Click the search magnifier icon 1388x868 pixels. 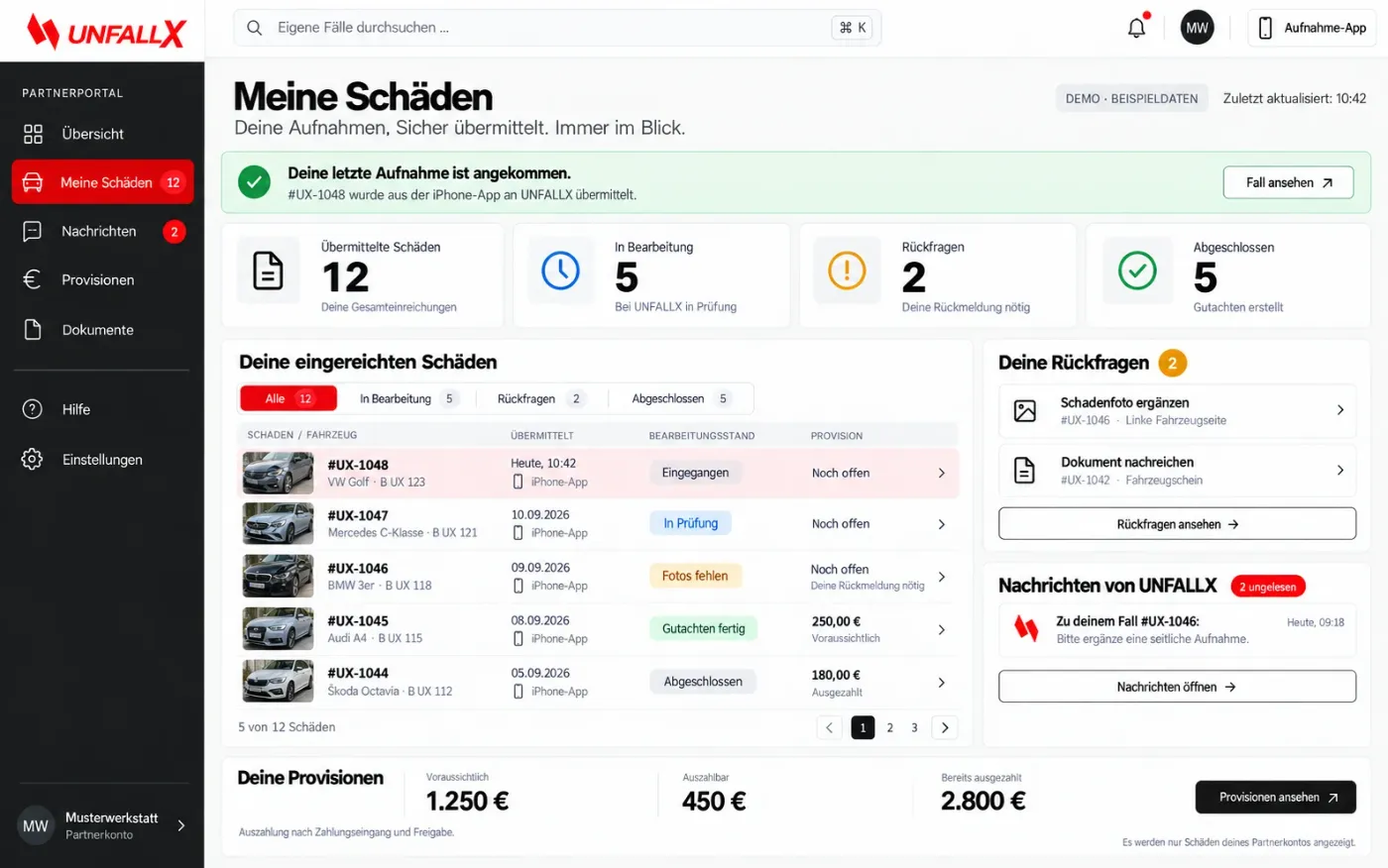tap(255, 28)
